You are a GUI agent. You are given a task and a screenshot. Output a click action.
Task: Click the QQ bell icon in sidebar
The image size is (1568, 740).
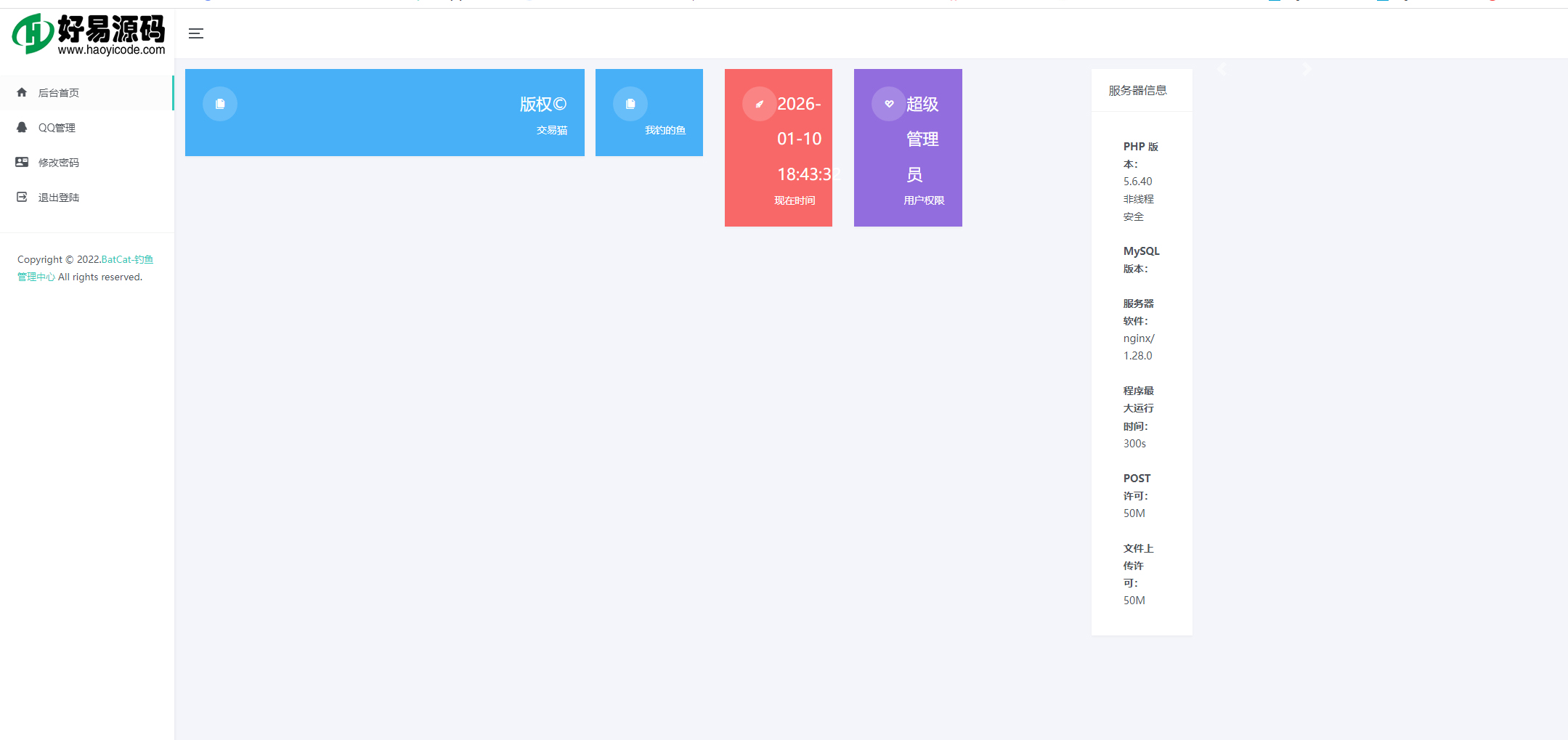(22, 127)
